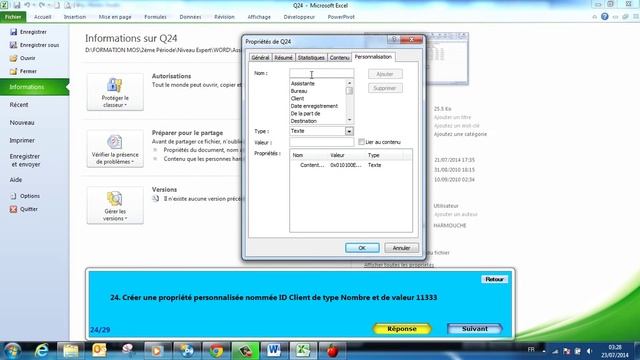Switch to Résumé tab
Viewport: 640px width, 360px height.
283,58
